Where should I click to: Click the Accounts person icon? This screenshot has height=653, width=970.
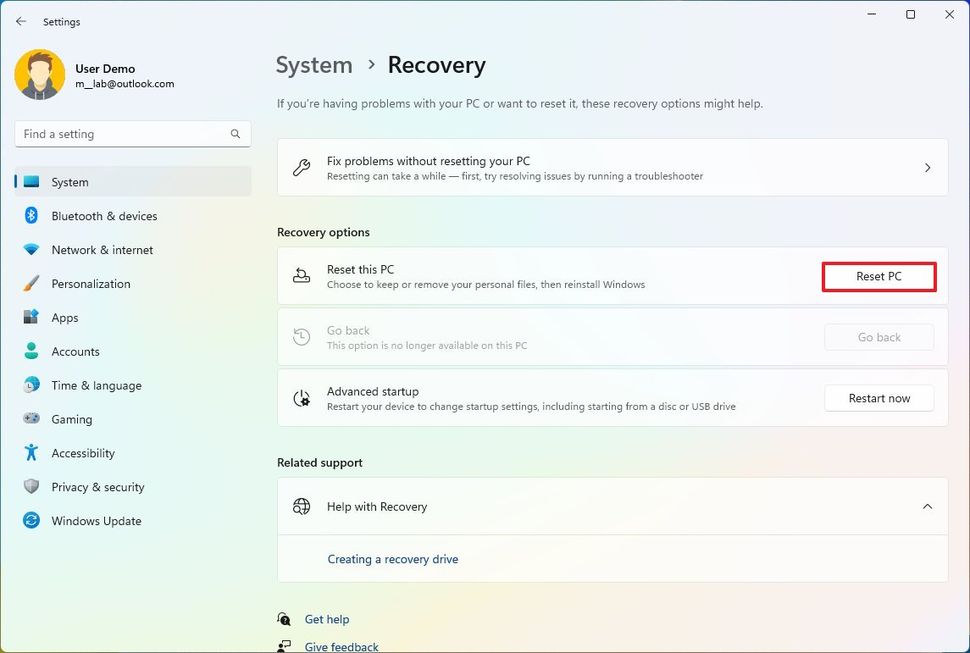point(31,351)
